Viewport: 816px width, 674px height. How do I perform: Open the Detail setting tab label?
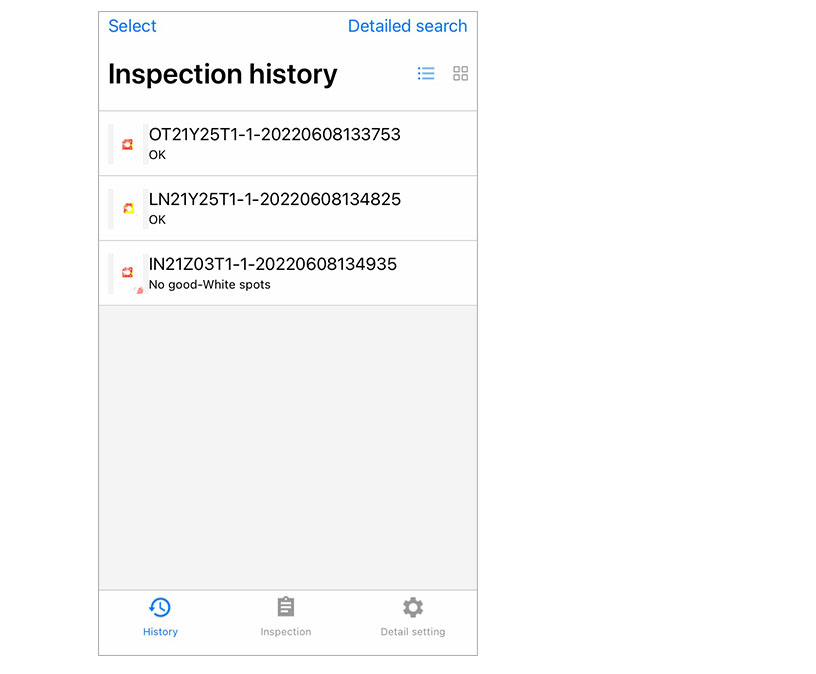coord(413,632)
